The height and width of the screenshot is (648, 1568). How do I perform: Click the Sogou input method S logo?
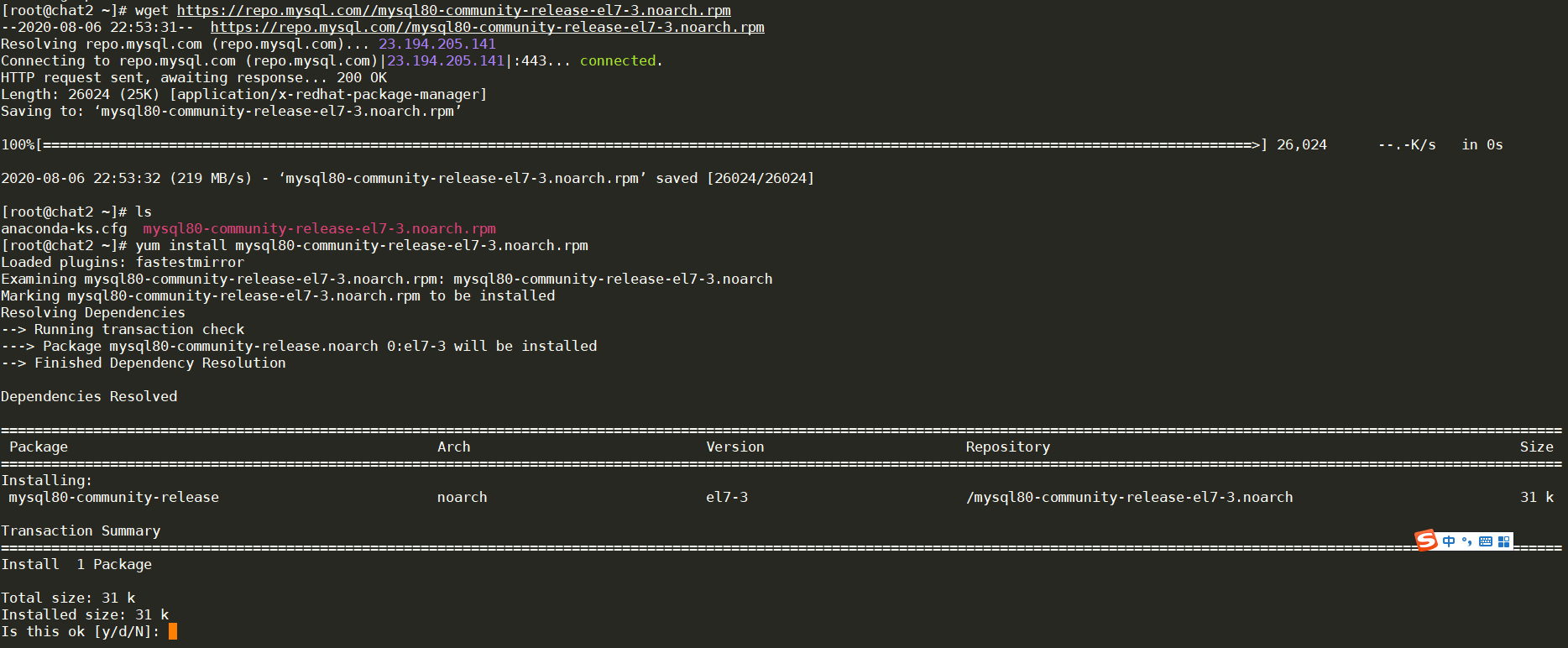1426,541
